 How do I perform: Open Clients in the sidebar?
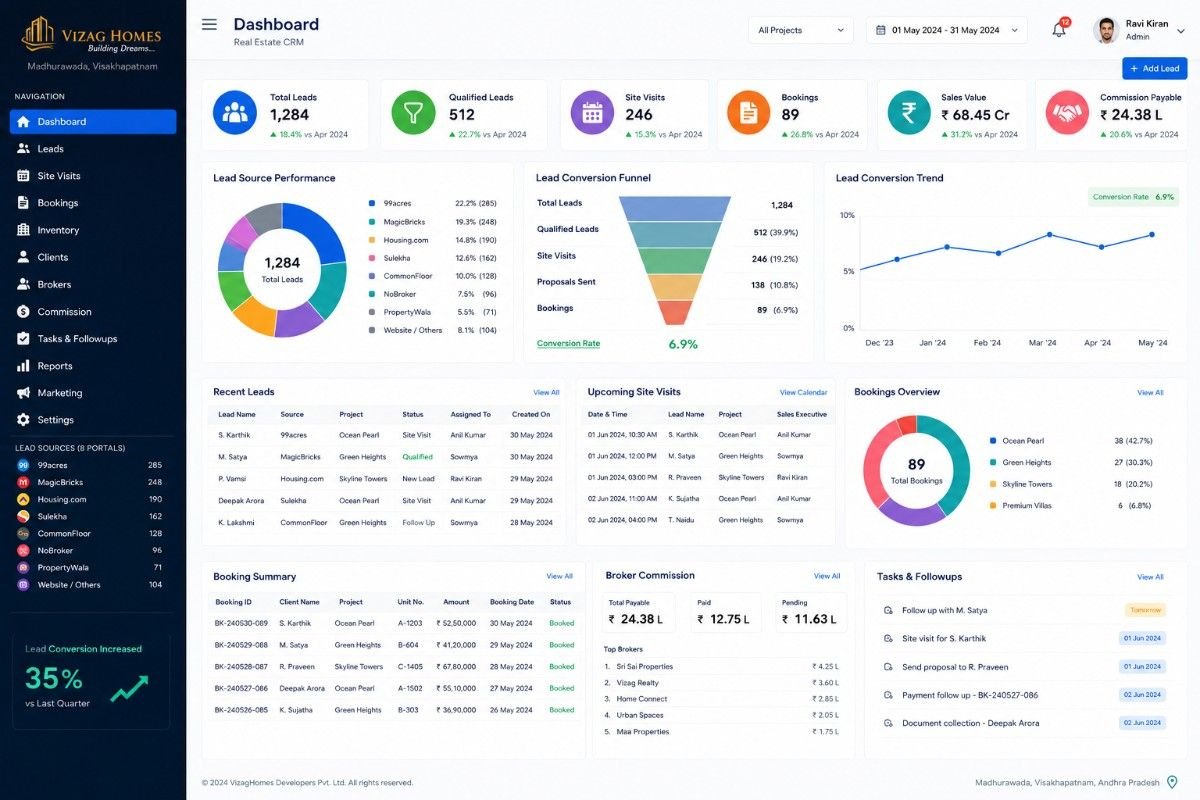click(93, 257)
